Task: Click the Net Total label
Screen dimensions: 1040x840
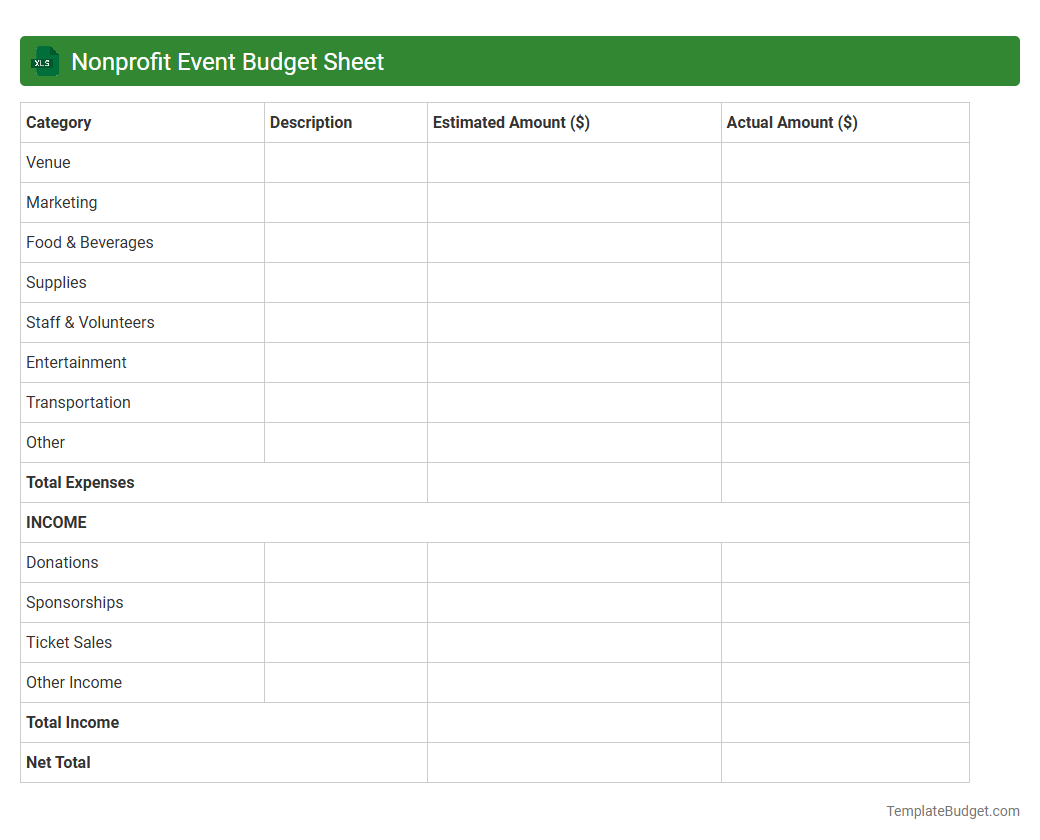Action: (58, 762)
